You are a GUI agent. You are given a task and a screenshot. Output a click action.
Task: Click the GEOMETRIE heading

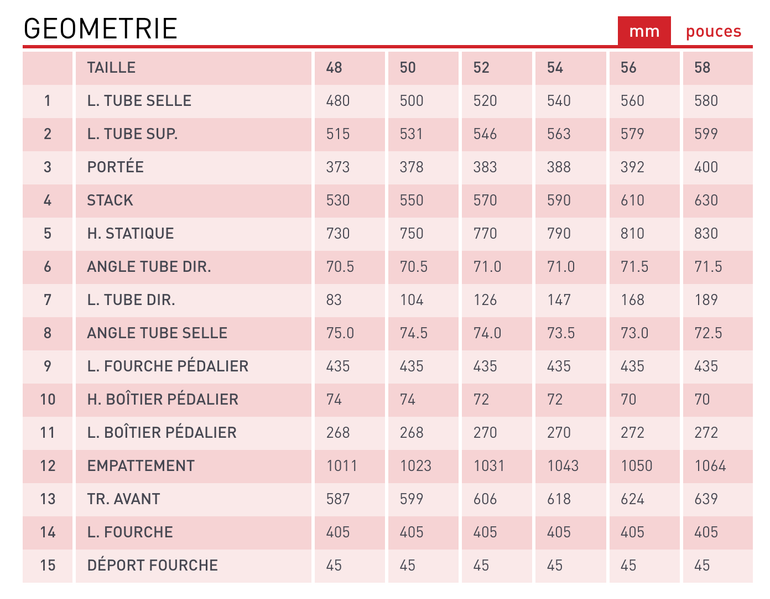click(x=100, y=28)
